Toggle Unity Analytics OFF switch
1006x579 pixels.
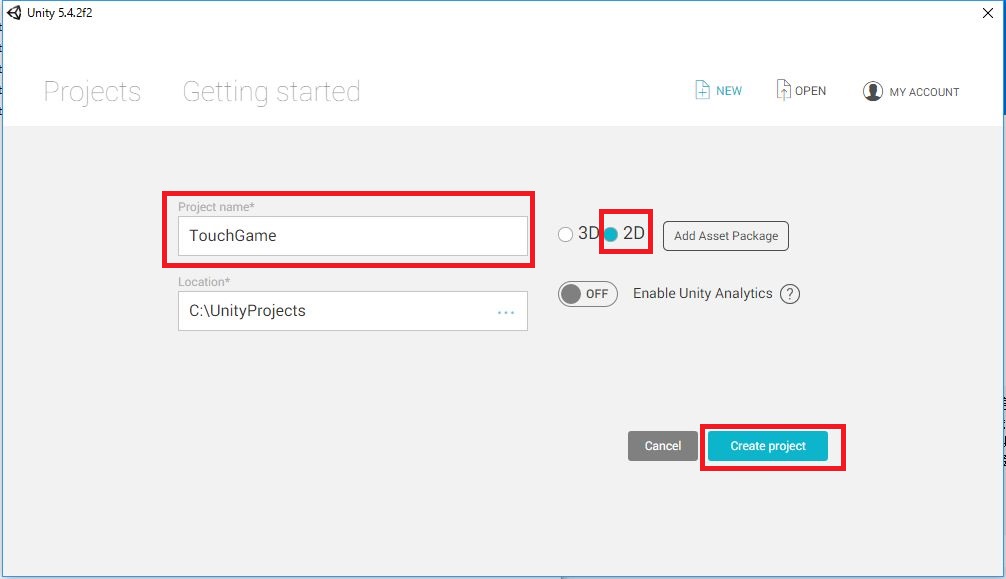click(x=588, y=294)
